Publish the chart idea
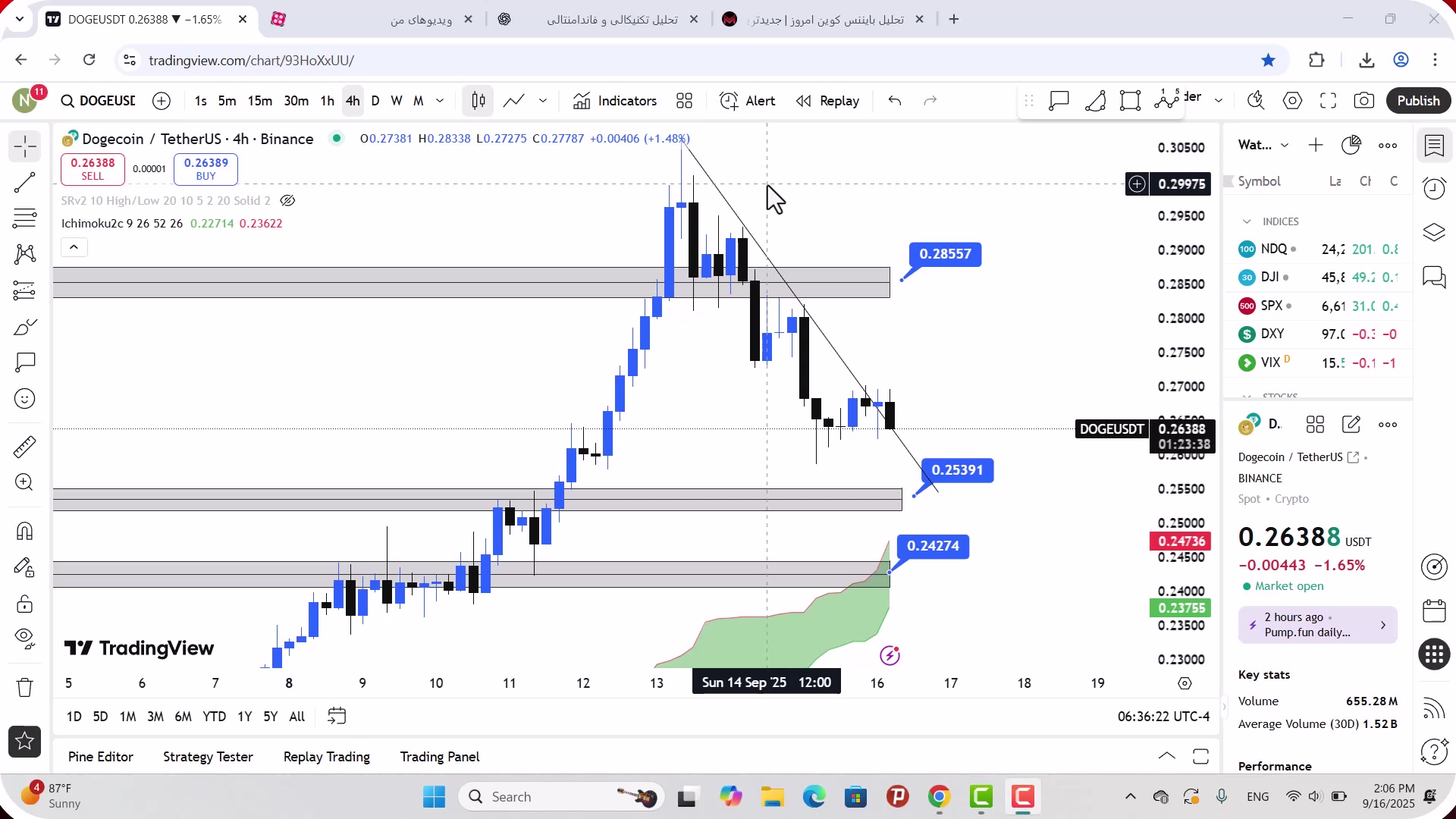 click(1418, 101)
